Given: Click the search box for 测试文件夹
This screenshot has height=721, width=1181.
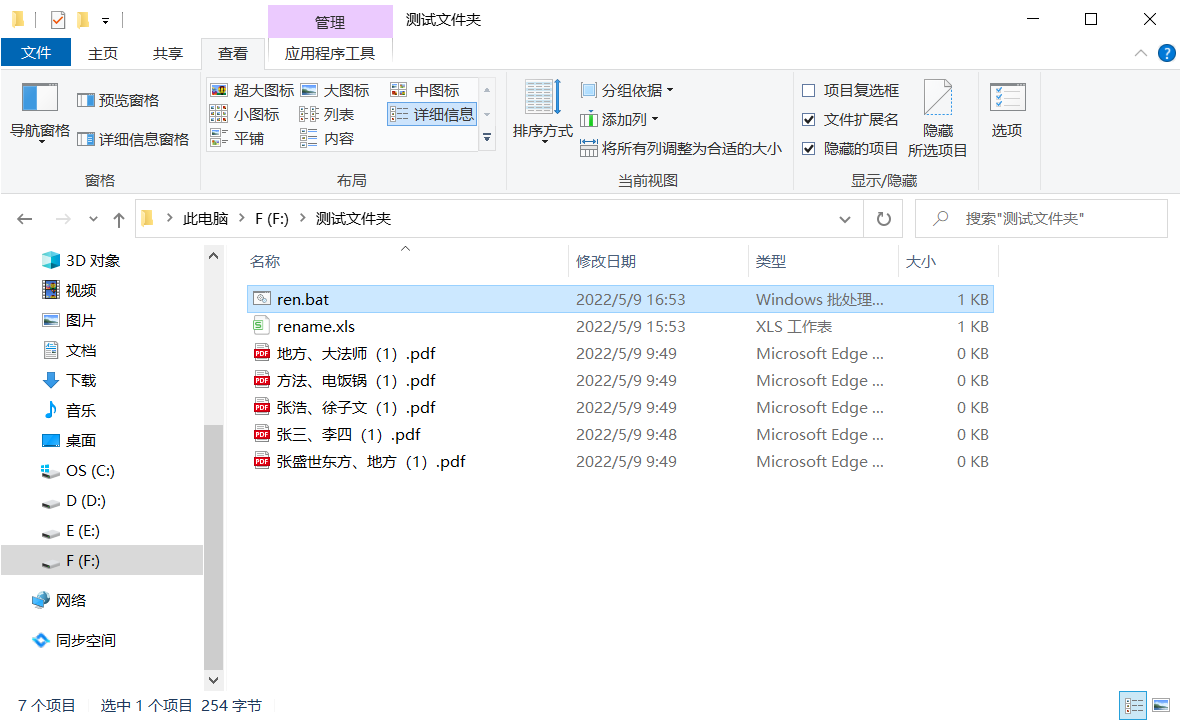Looking at the screenshot, I should pos(1040,218).
